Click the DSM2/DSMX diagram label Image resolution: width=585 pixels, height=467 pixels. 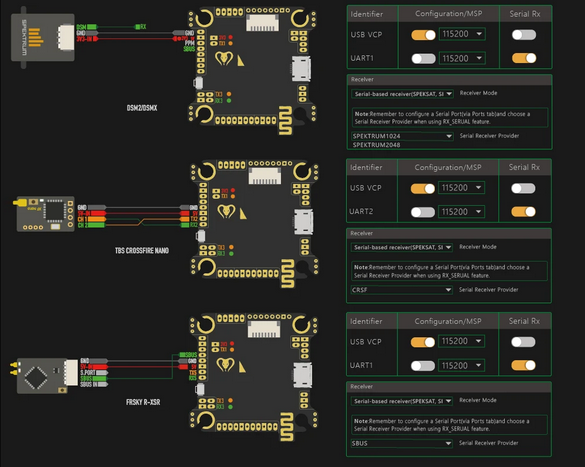142,108
